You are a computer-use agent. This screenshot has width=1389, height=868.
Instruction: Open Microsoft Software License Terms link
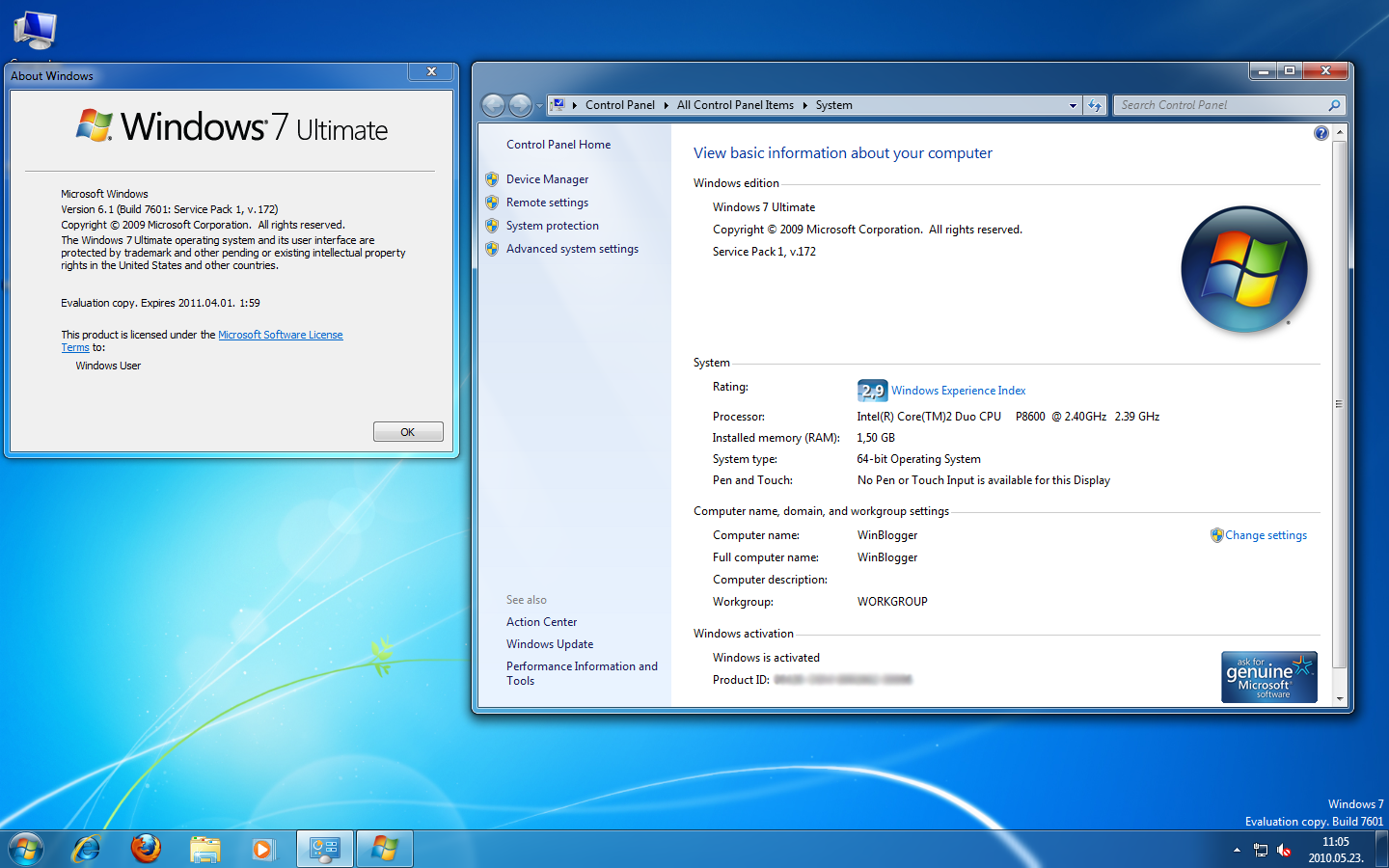[281, 335]
